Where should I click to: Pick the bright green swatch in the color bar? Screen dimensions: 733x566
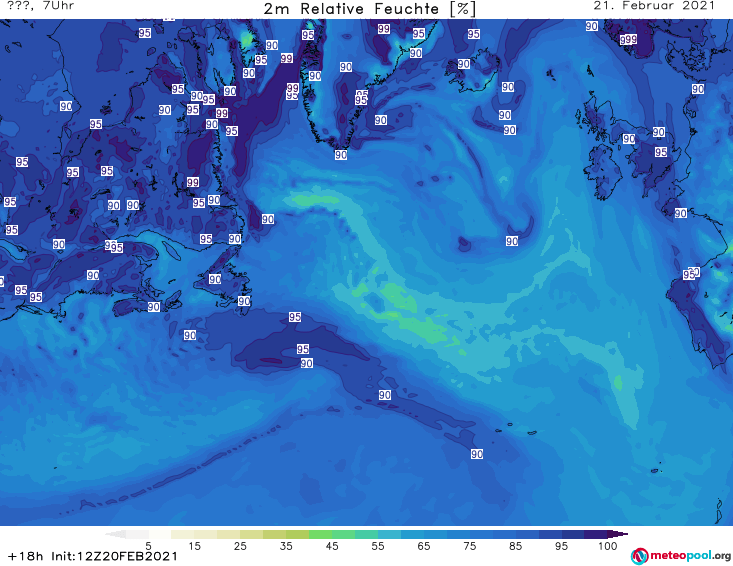(x=320, y=534)
